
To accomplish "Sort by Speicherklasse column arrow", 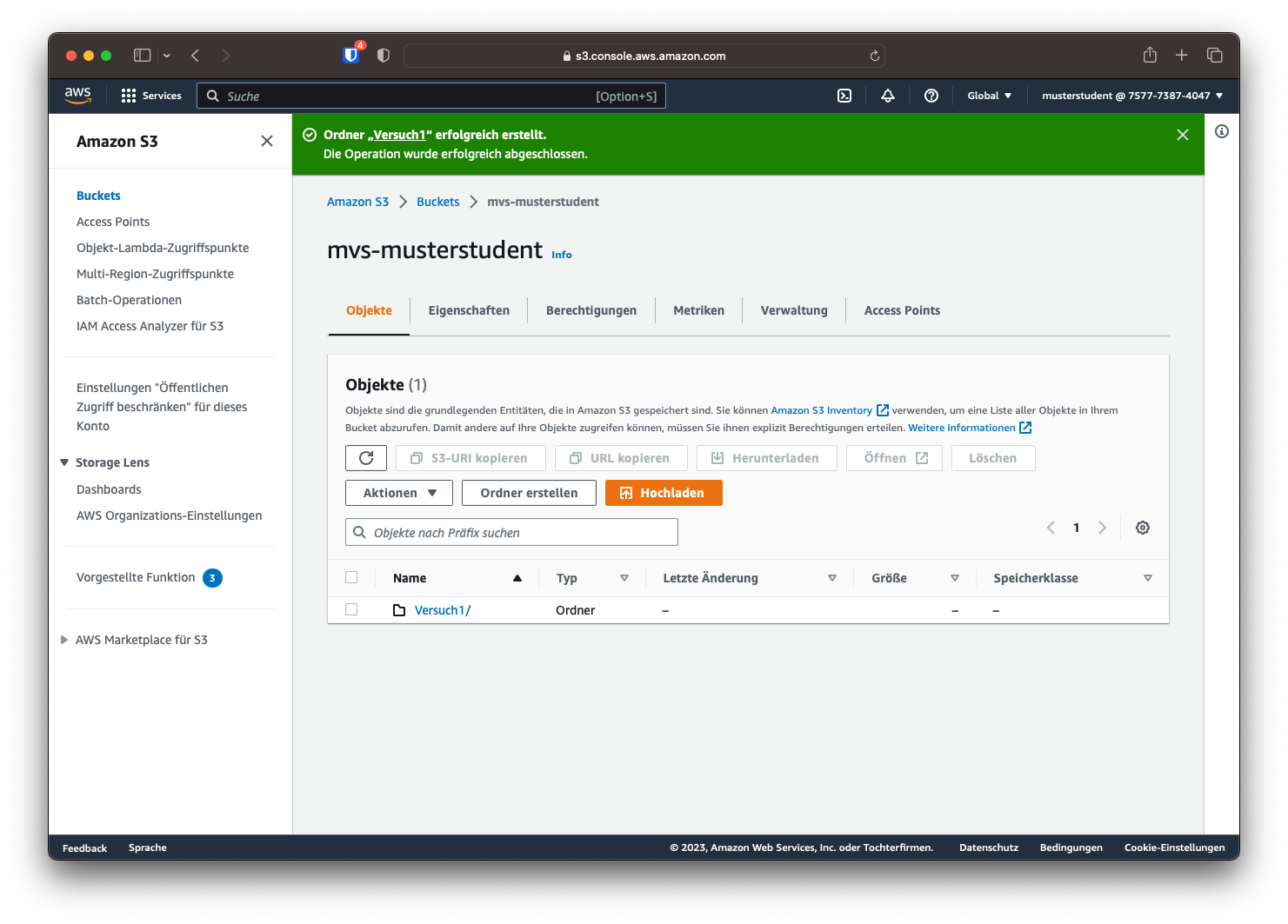I will [1148, 578].
